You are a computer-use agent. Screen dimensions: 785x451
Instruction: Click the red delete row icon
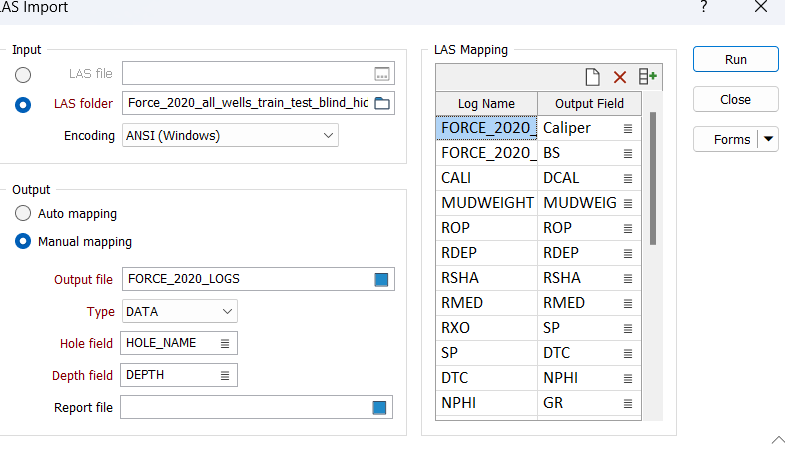tap(620, 77)
